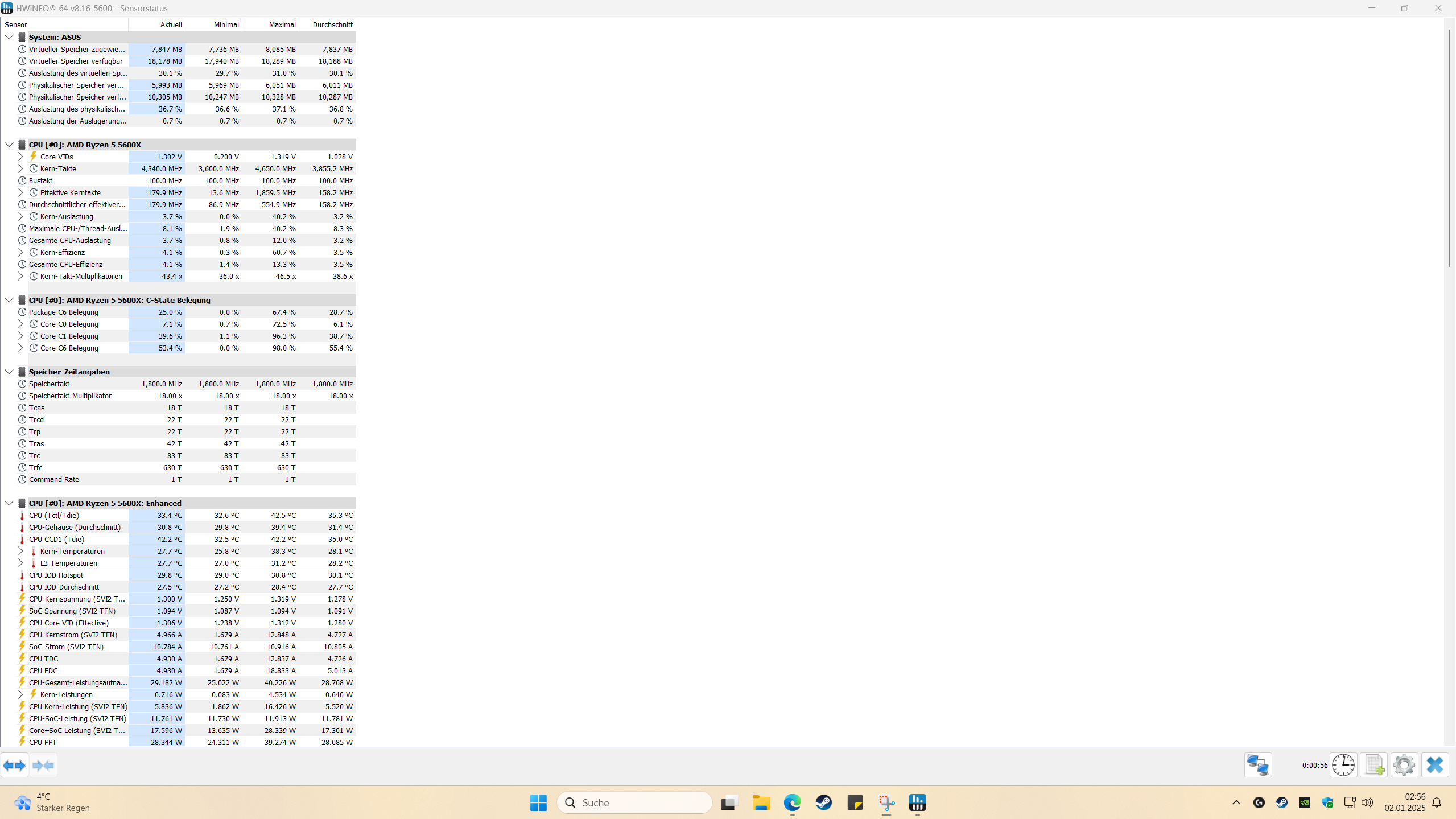The width and height of the screenshot is (1456, 819).
Task: Click the expand layout arrows icon
Action: pos(14,765)
